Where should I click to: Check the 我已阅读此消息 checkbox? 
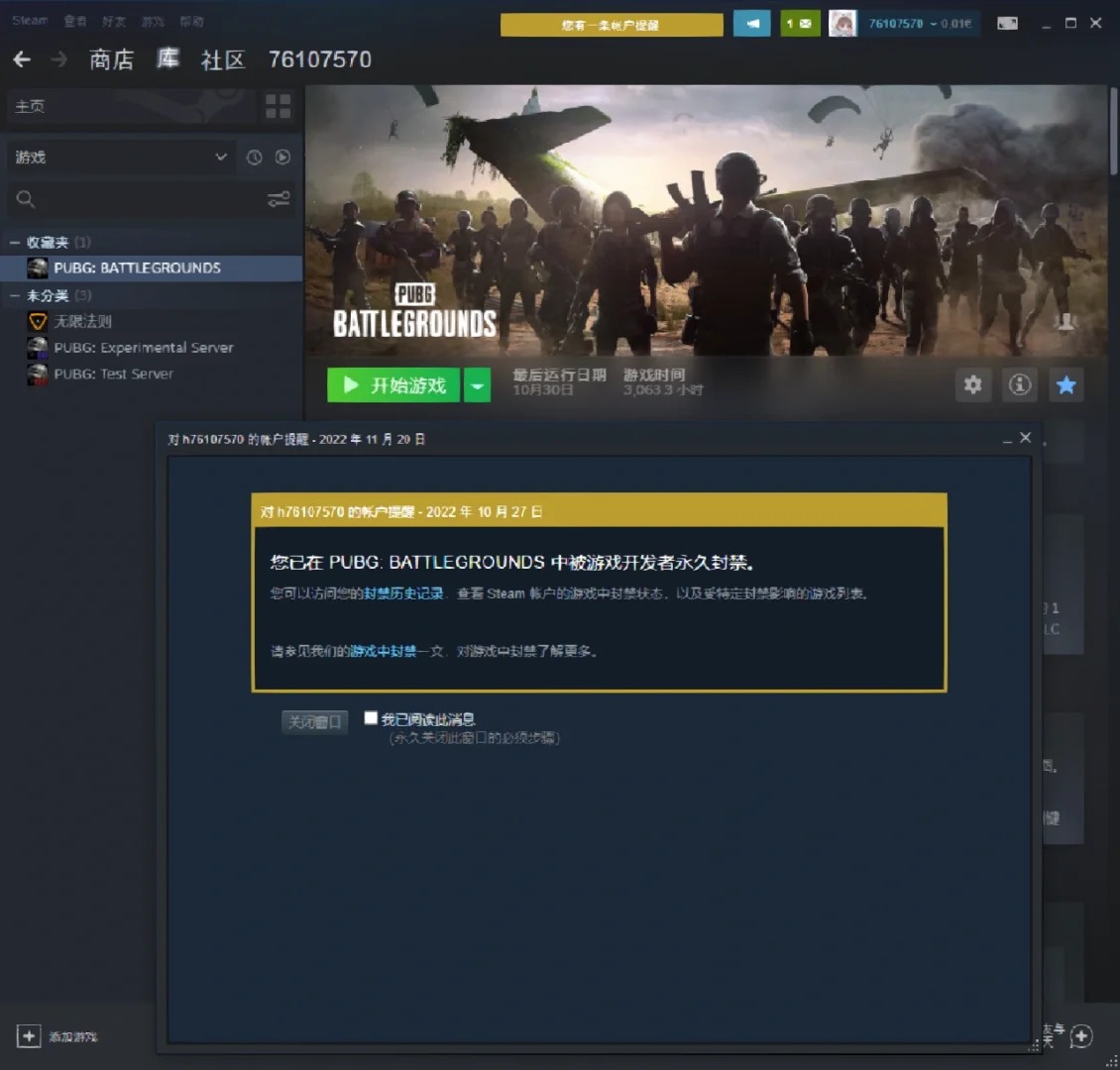(x=371, y=718)
